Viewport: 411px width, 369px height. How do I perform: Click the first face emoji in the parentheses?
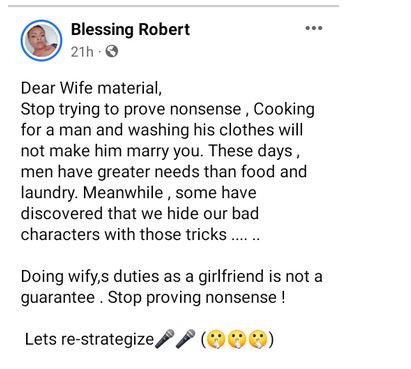[216, 339]
